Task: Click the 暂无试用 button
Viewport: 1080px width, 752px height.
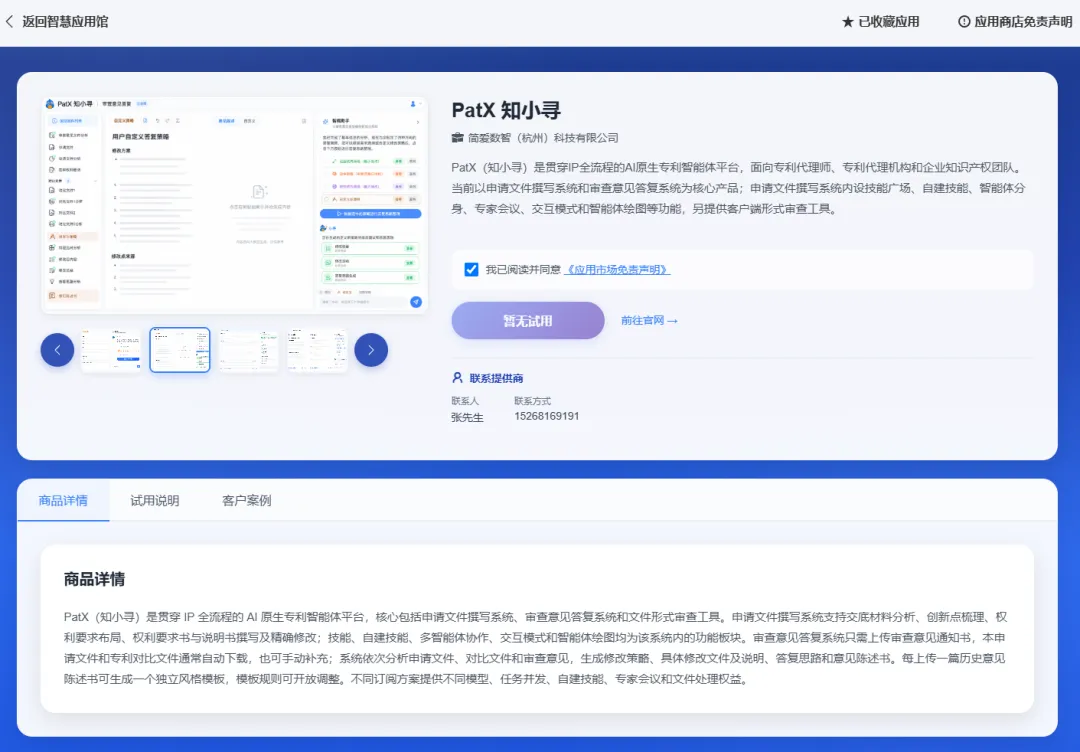Action: pyautogui.click(x=528, y=320)
